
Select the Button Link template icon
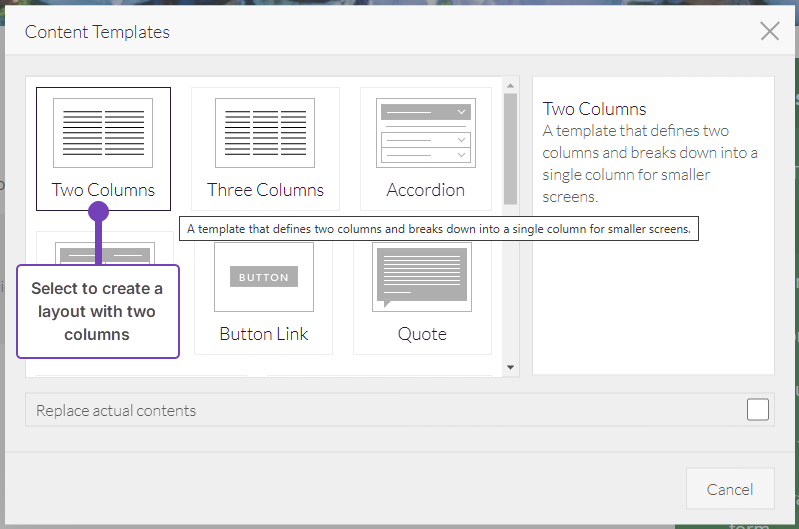point(264,277)
